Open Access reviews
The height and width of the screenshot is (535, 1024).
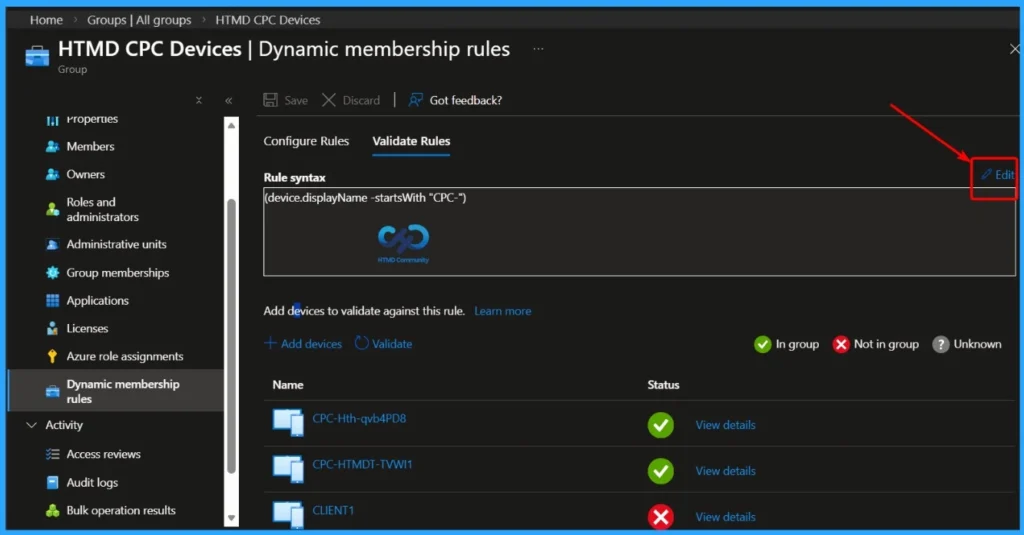[103, 454]
